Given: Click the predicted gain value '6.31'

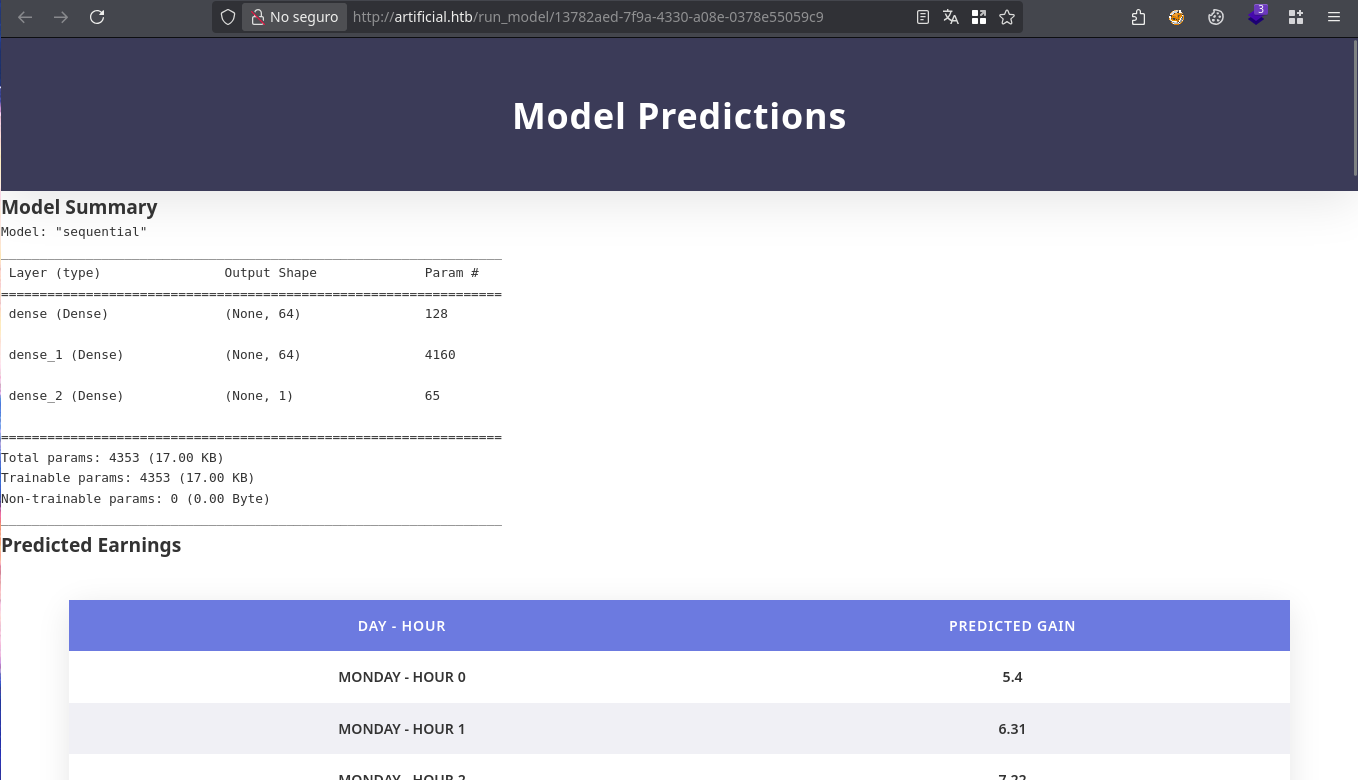Looking at the screenshot, I should point(1012,729).
